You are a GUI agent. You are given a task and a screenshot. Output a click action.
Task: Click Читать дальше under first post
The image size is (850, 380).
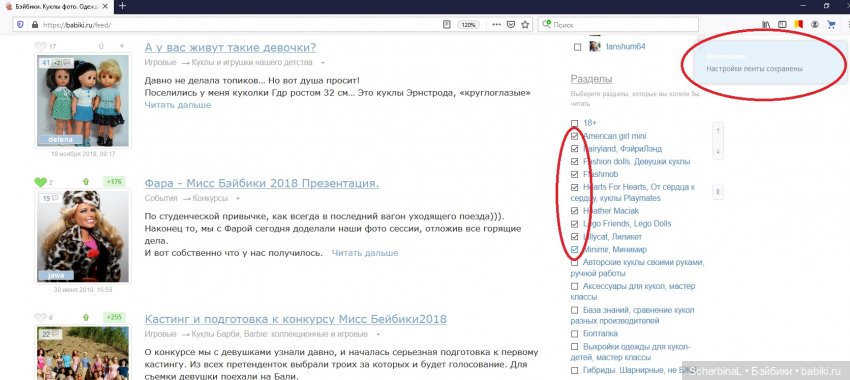point(178,105)
